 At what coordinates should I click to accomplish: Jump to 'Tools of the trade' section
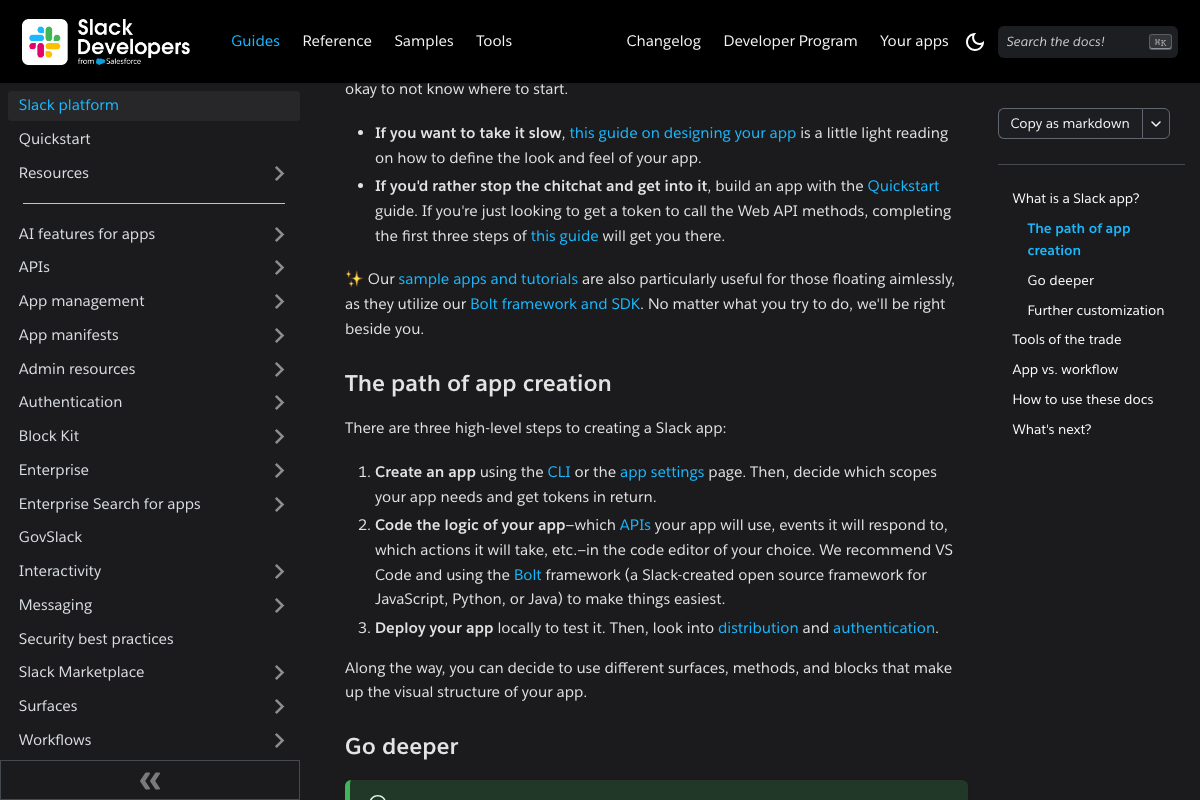point(1067,339)
